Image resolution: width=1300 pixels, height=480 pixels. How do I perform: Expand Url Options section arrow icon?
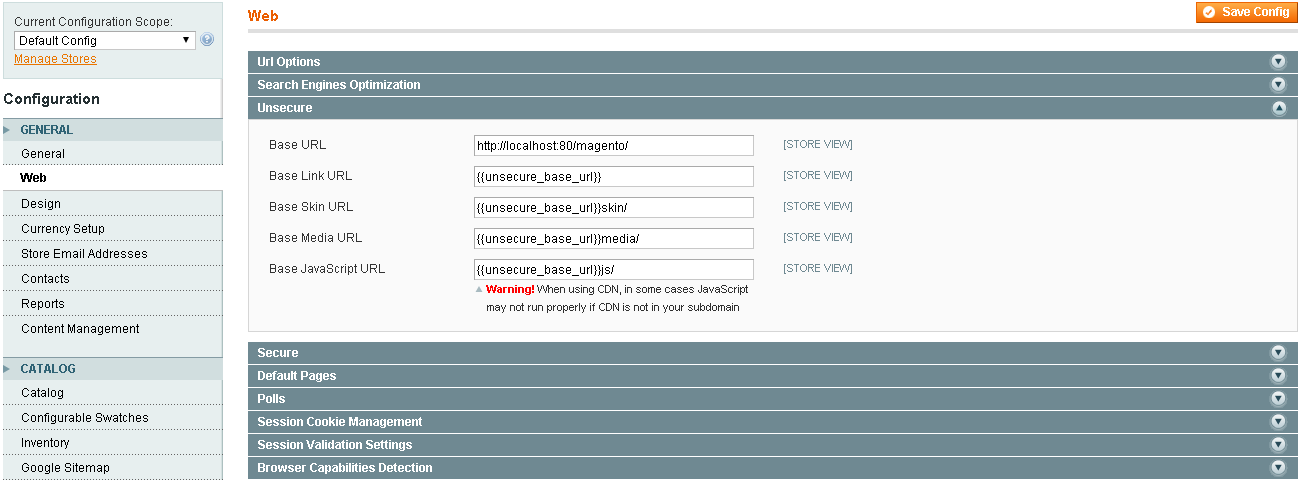coord(1277,62)
